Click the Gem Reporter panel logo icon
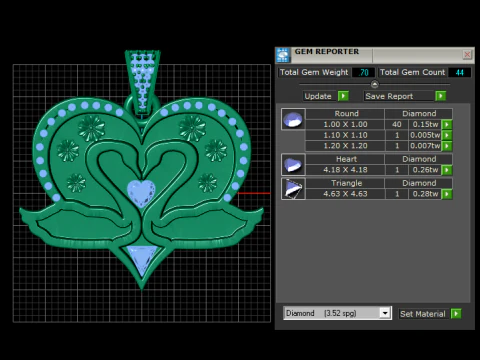The image size is (480, 360). pyautogui.click(x=283, y=55)
